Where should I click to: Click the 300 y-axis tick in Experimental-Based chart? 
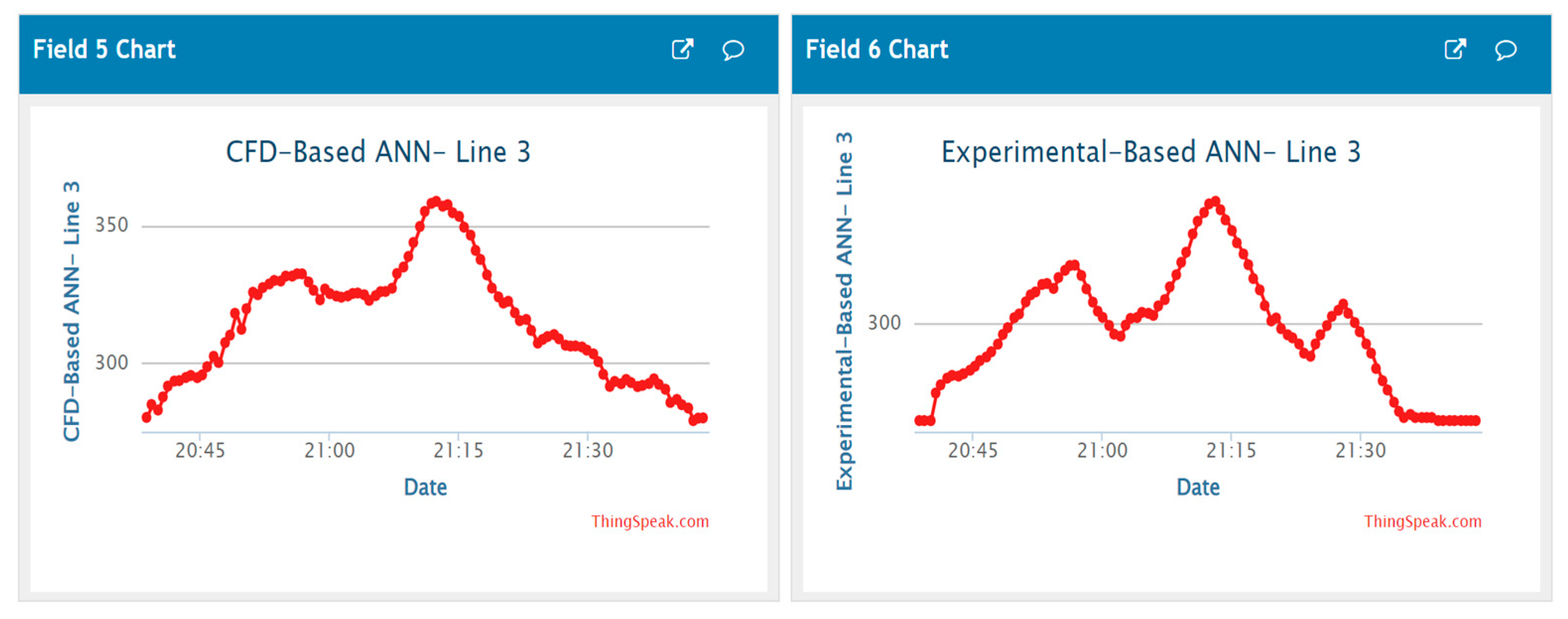[884, 323]
